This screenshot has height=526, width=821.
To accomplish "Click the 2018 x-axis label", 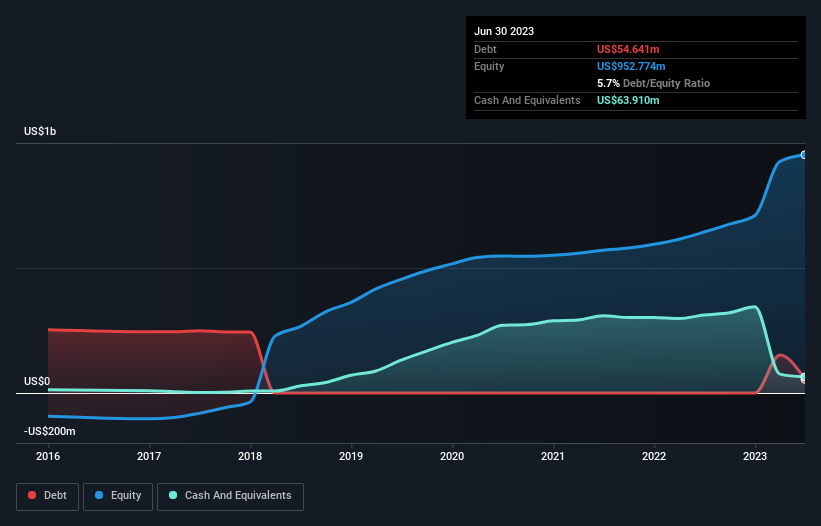I will click(x=250, y=456).
